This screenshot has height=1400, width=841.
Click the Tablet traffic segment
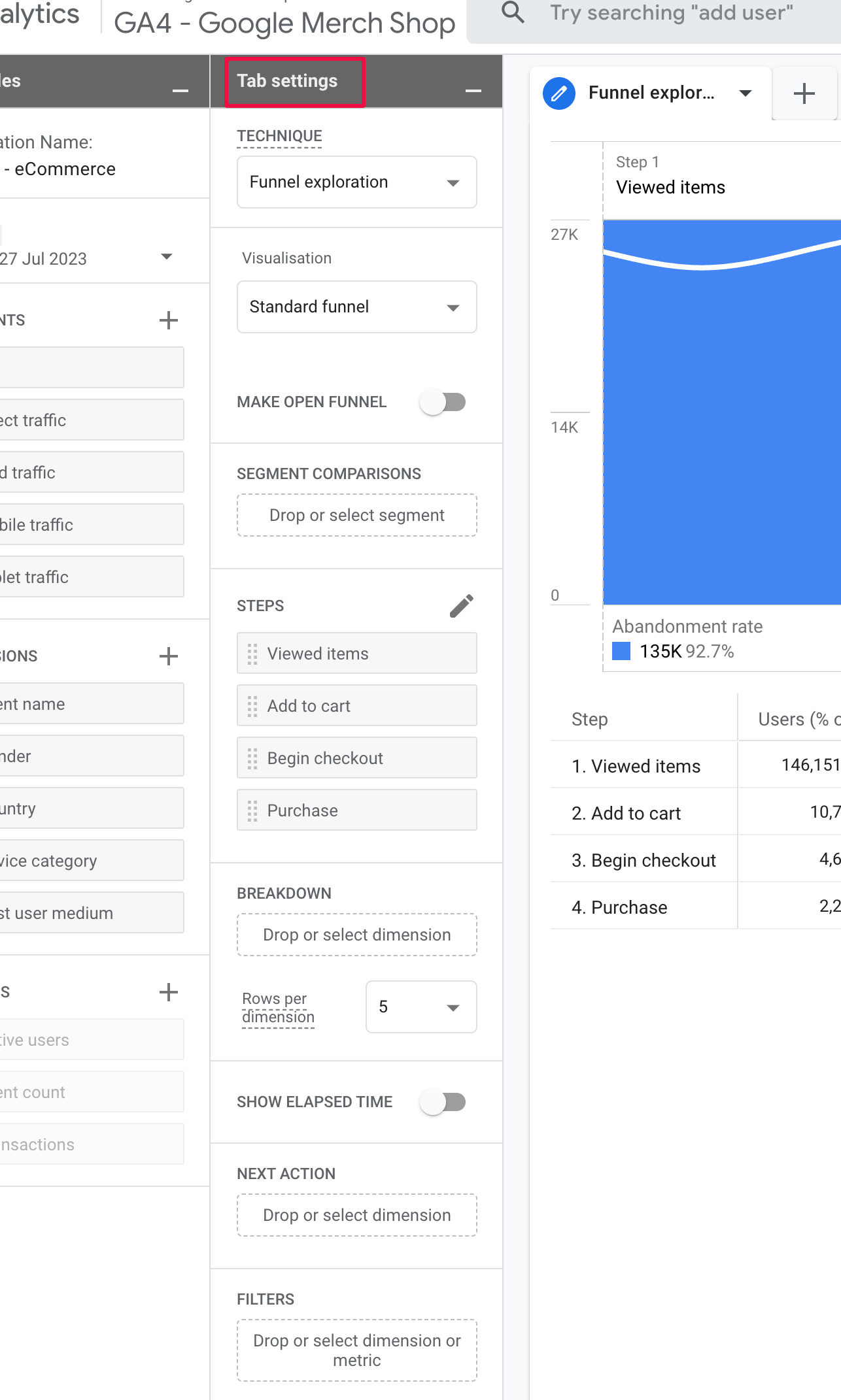92,576
